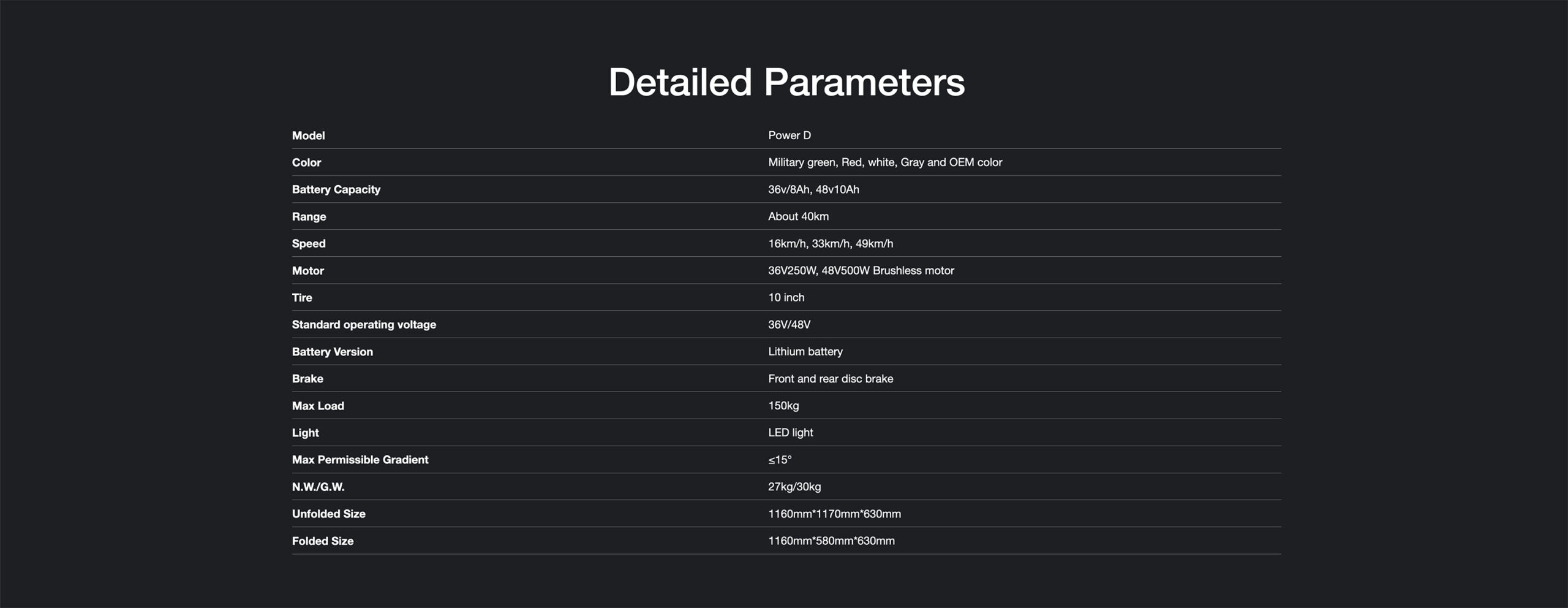Click the Battery Capacity label
Screen dimensions: 1568x608
[336, 189]
